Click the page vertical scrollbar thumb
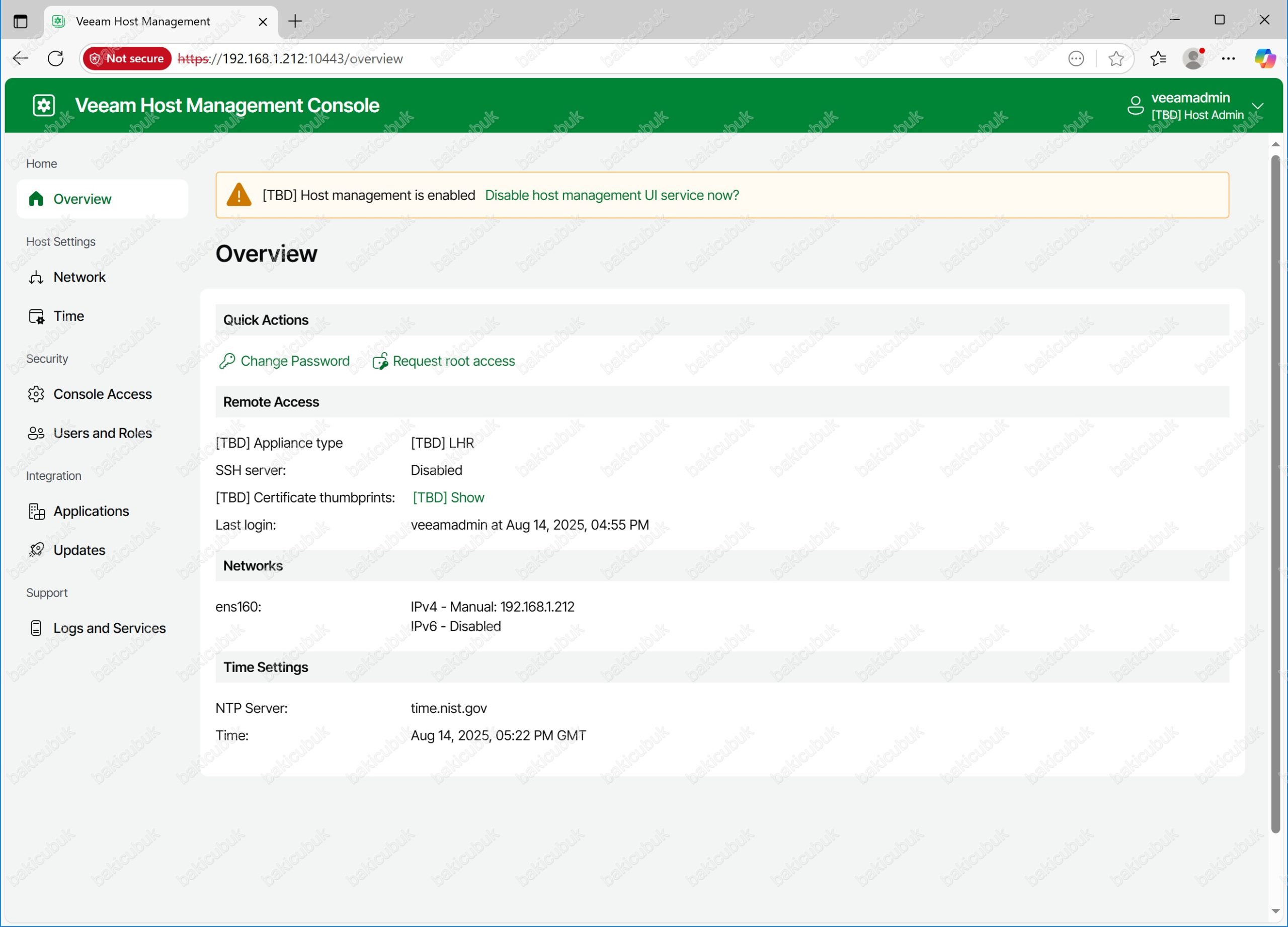Viewport: 1288px width, 927px height. 1275,494
